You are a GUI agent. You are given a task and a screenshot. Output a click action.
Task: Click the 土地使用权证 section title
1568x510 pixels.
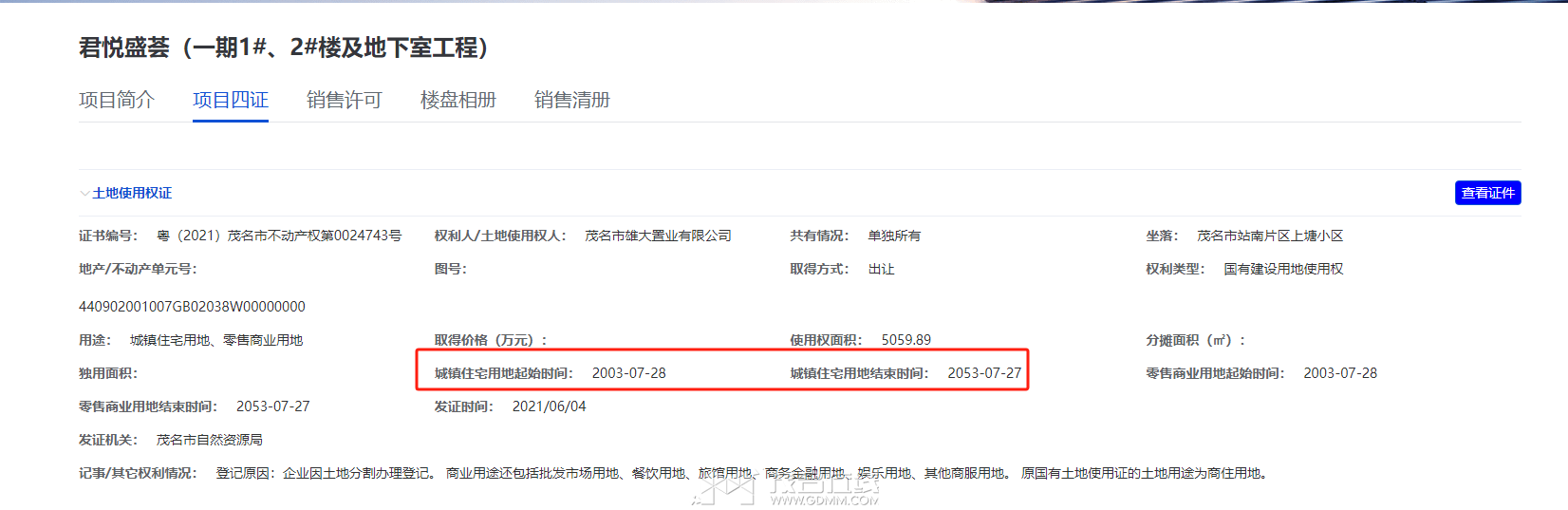(x=132, y=193)
